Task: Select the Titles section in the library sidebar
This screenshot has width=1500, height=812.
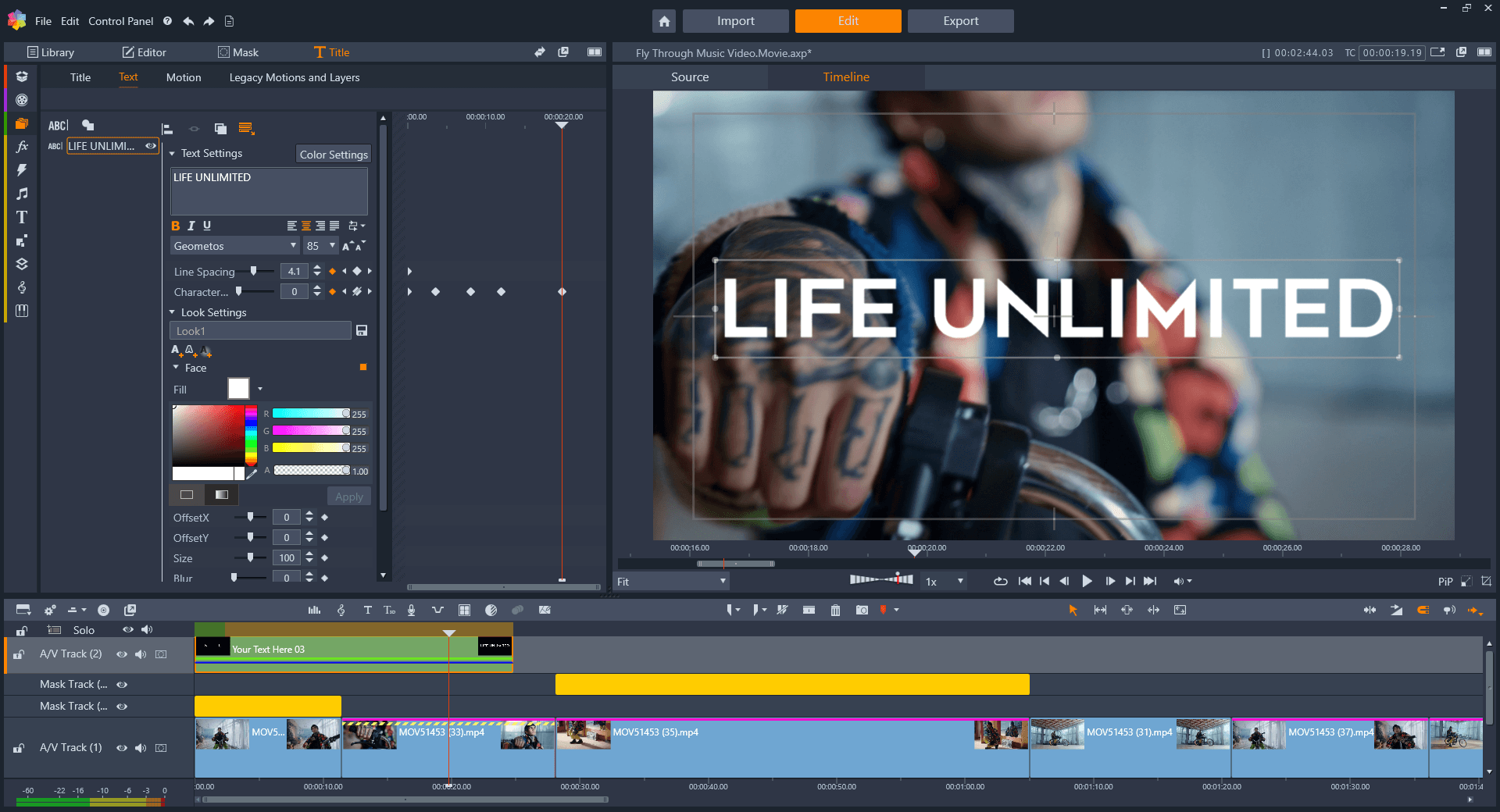Action: [22, 217]
